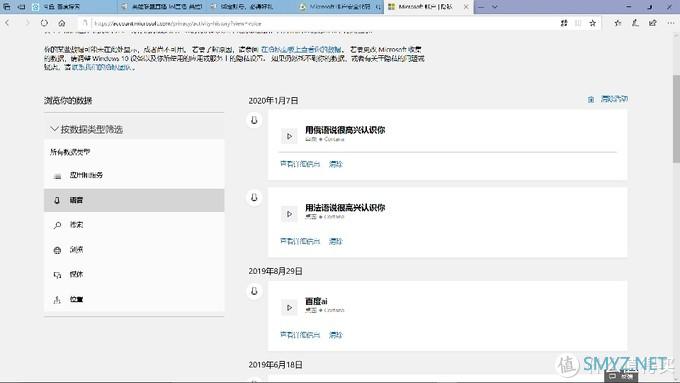Click the 用法语说很高兴认识你 entry title
This screenshot has height=383, width=680.
(x=345, y=207)
